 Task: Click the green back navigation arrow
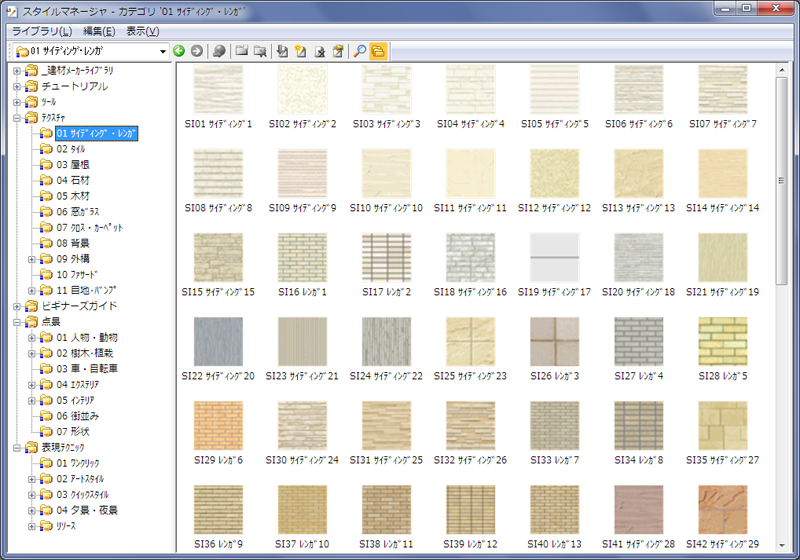tap(179, 51)
